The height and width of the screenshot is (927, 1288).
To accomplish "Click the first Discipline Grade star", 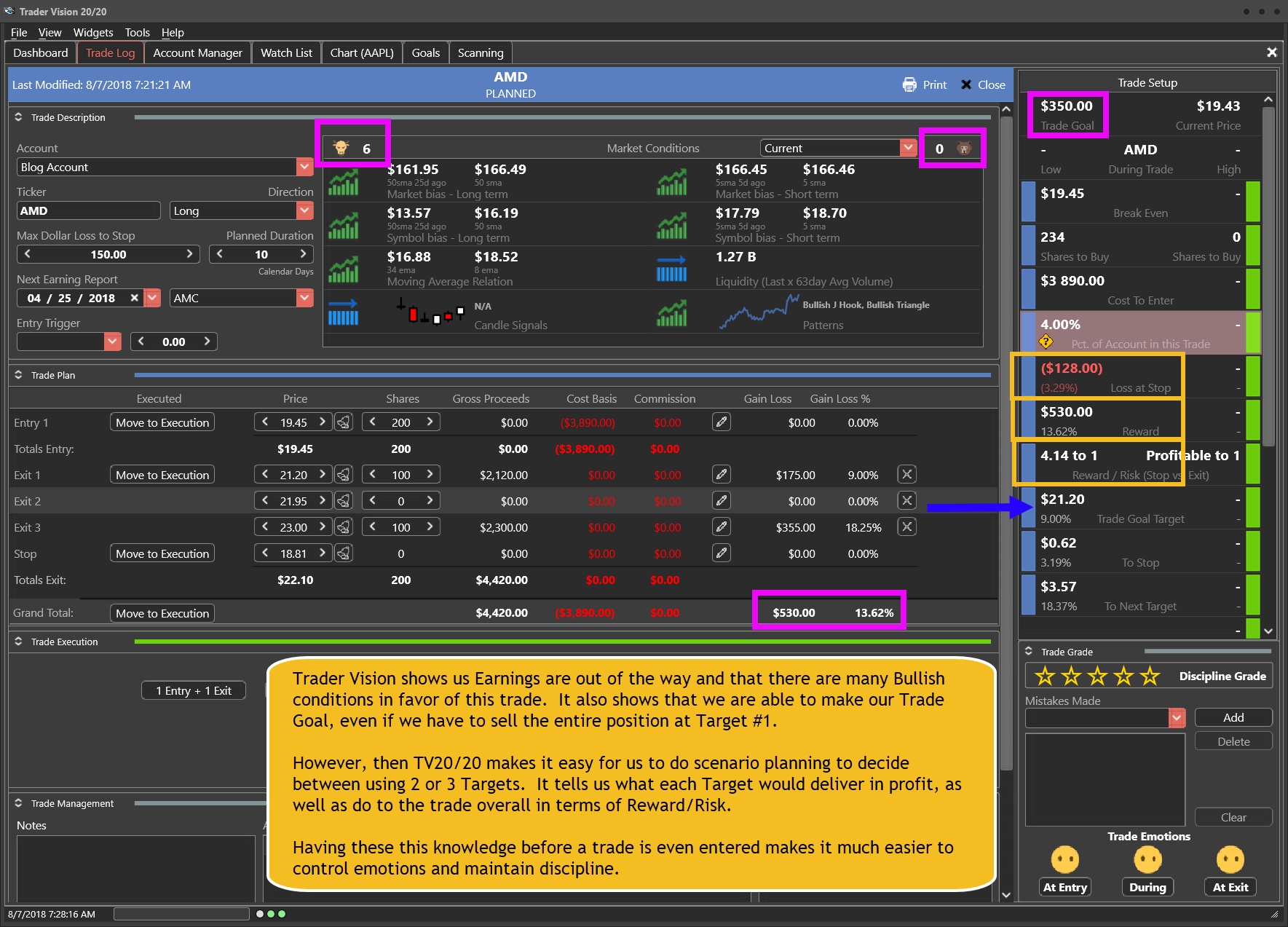I will click(x=1045, y=676).
